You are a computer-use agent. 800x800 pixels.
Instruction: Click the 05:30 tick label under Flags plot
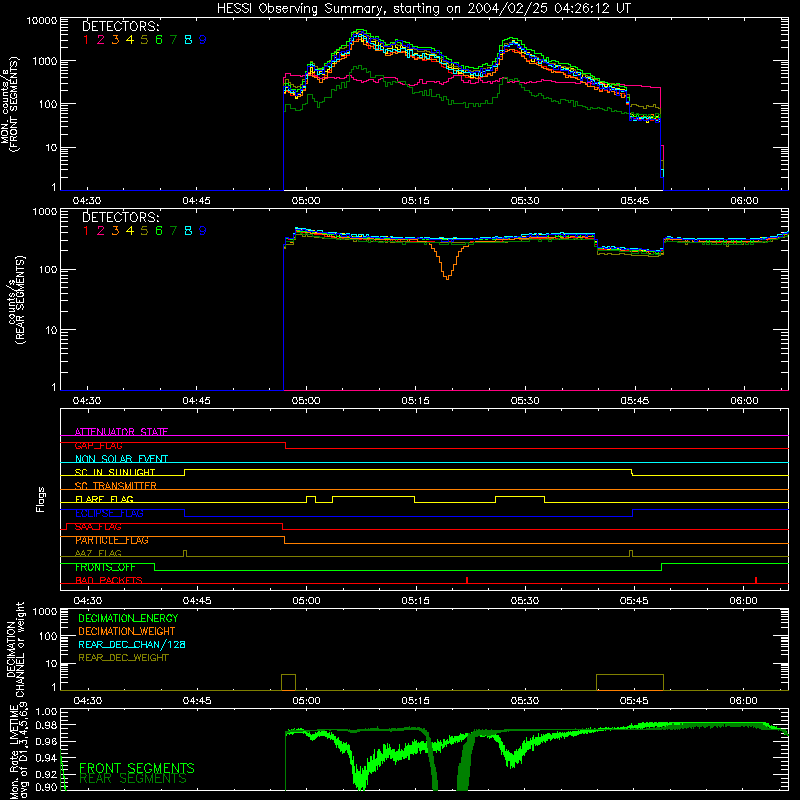tap(525, 601)
